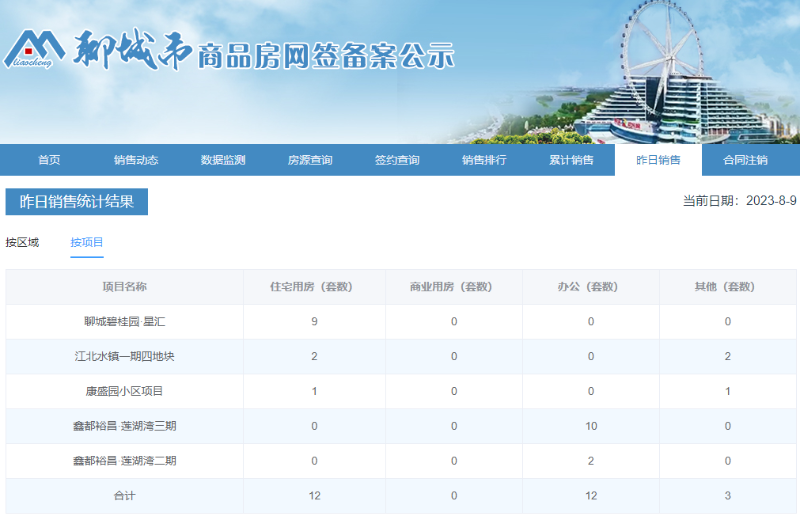Click the 昨日销售统计结果 heading button
800x520 pixels.
[77, 202]
